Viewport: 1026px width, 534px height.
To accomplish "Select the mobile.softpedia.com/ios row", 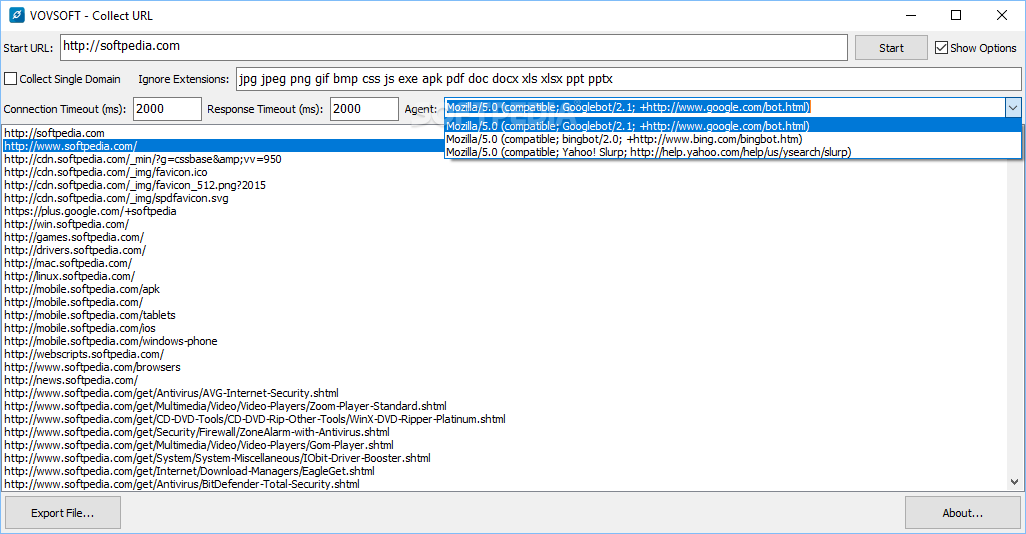I will [504, 329].
